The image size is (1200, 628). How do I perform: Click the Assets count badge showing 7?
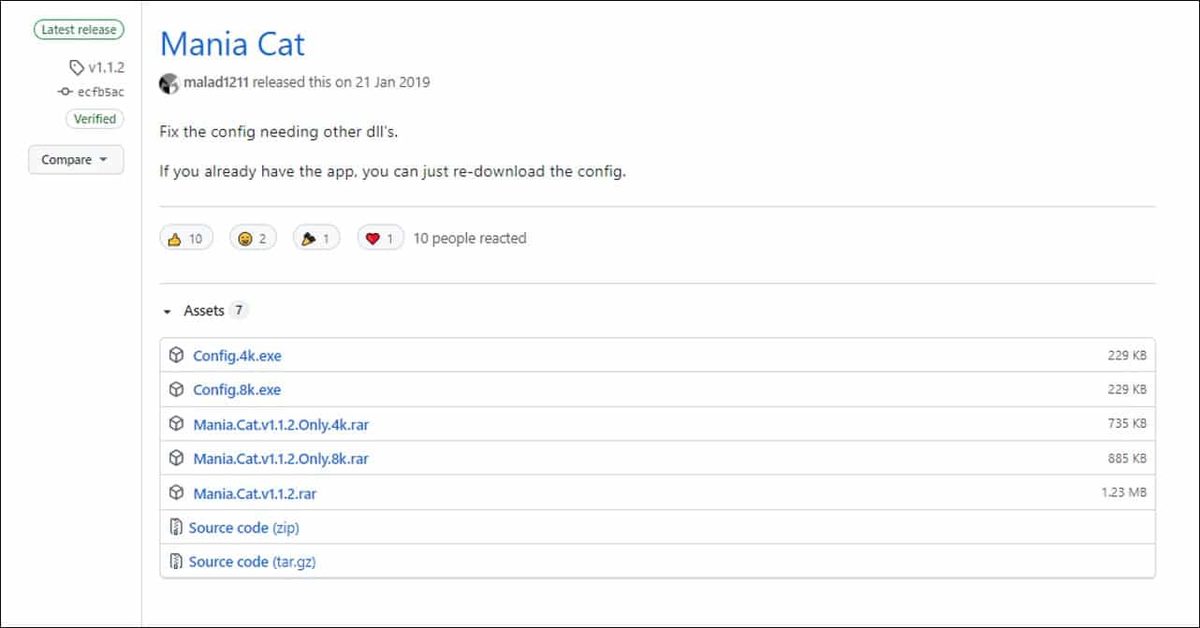[238, 311]
